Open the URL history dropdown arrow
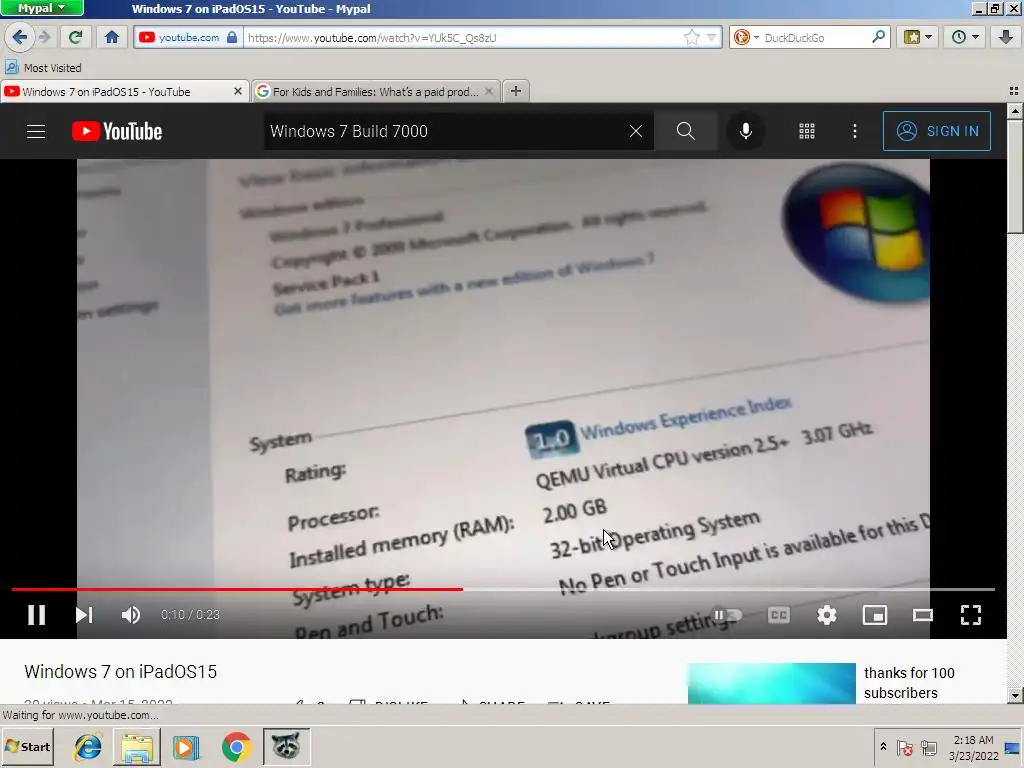The image size is (1024, 768). coord(711,37)
